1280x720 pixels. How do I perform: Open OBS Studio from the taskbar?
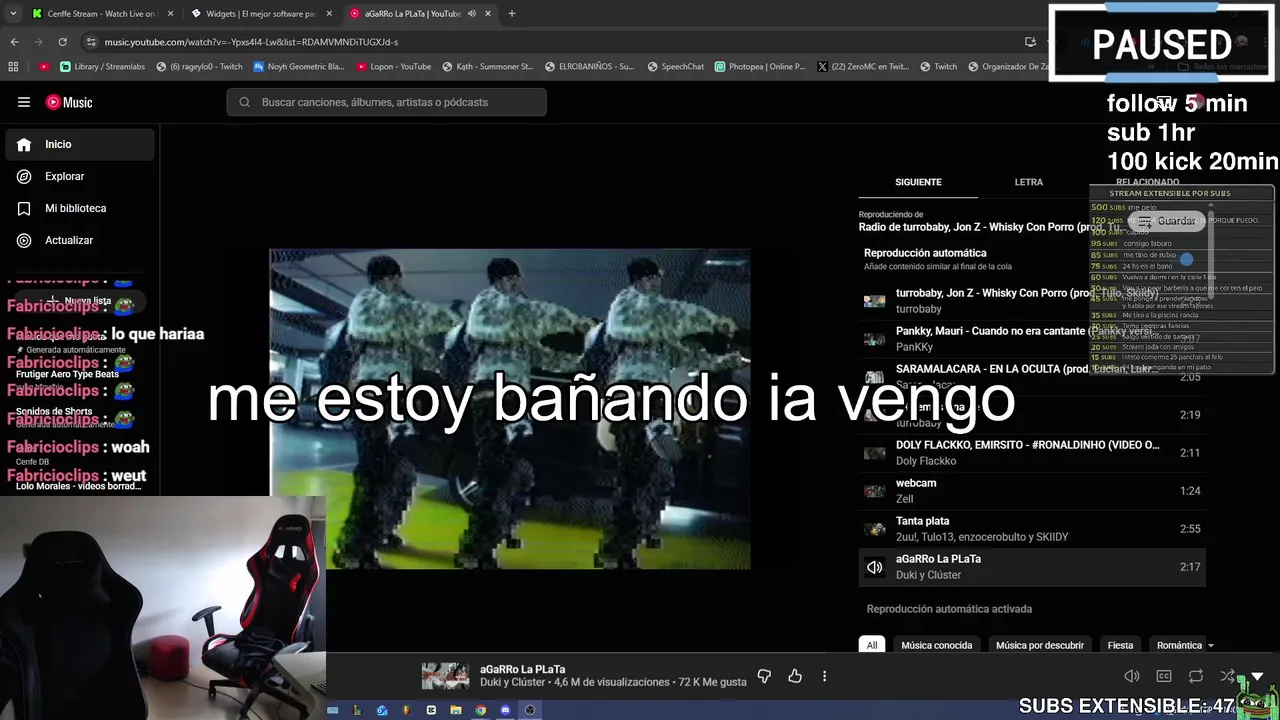[x=530, y=710]
